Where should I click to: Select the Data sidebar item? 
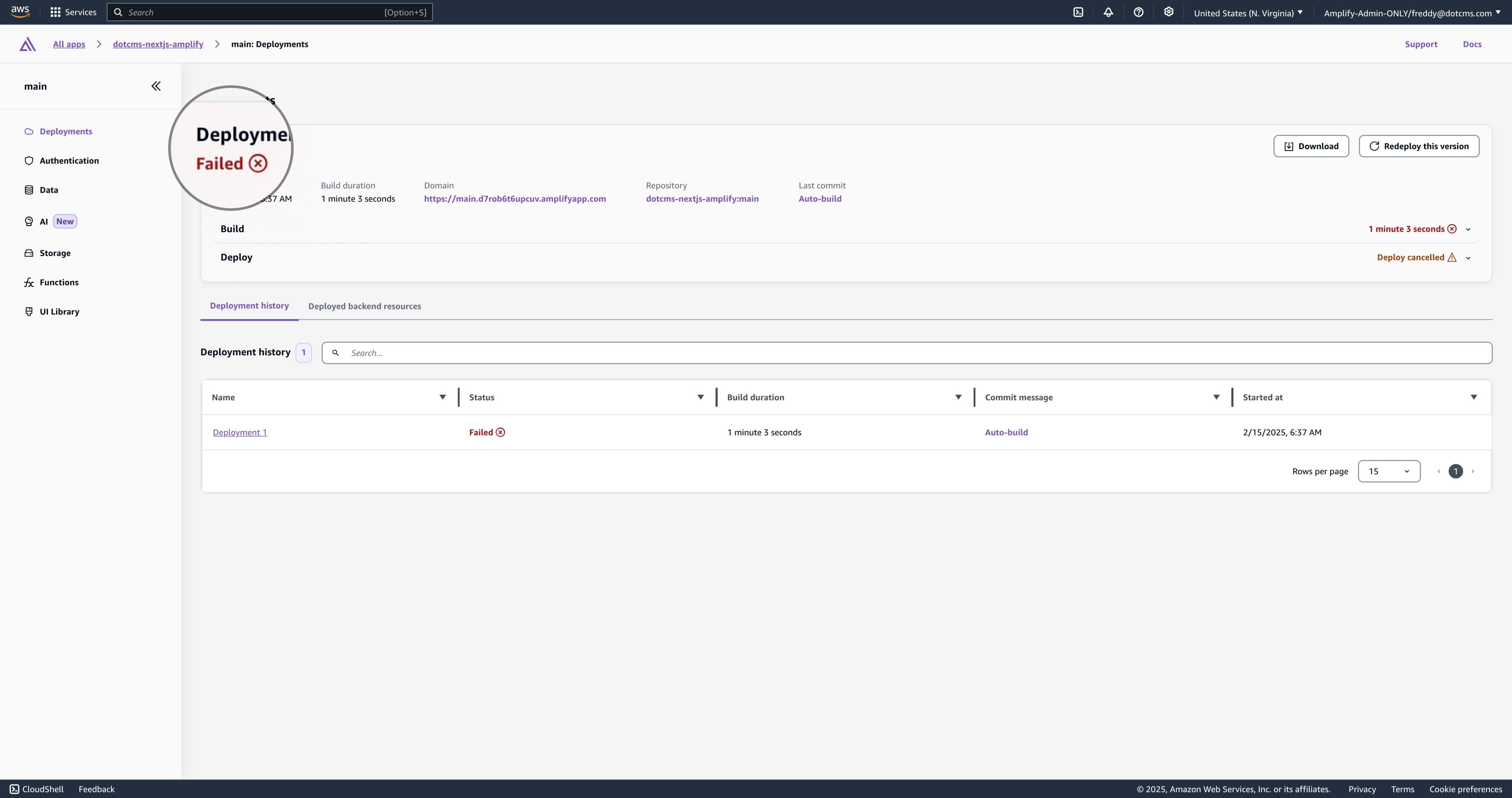(x=49, y=189)
